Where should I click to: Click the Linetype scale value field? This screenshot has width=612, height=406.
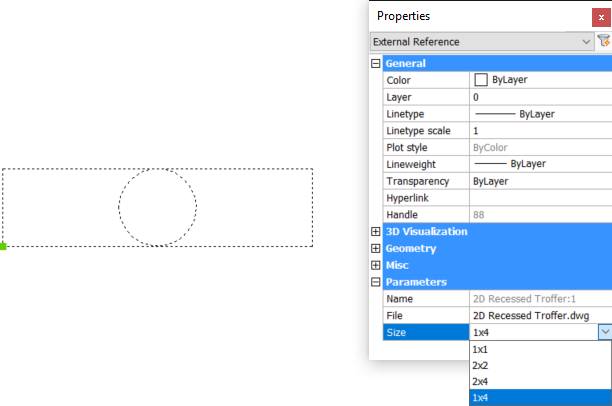(540, 131)
